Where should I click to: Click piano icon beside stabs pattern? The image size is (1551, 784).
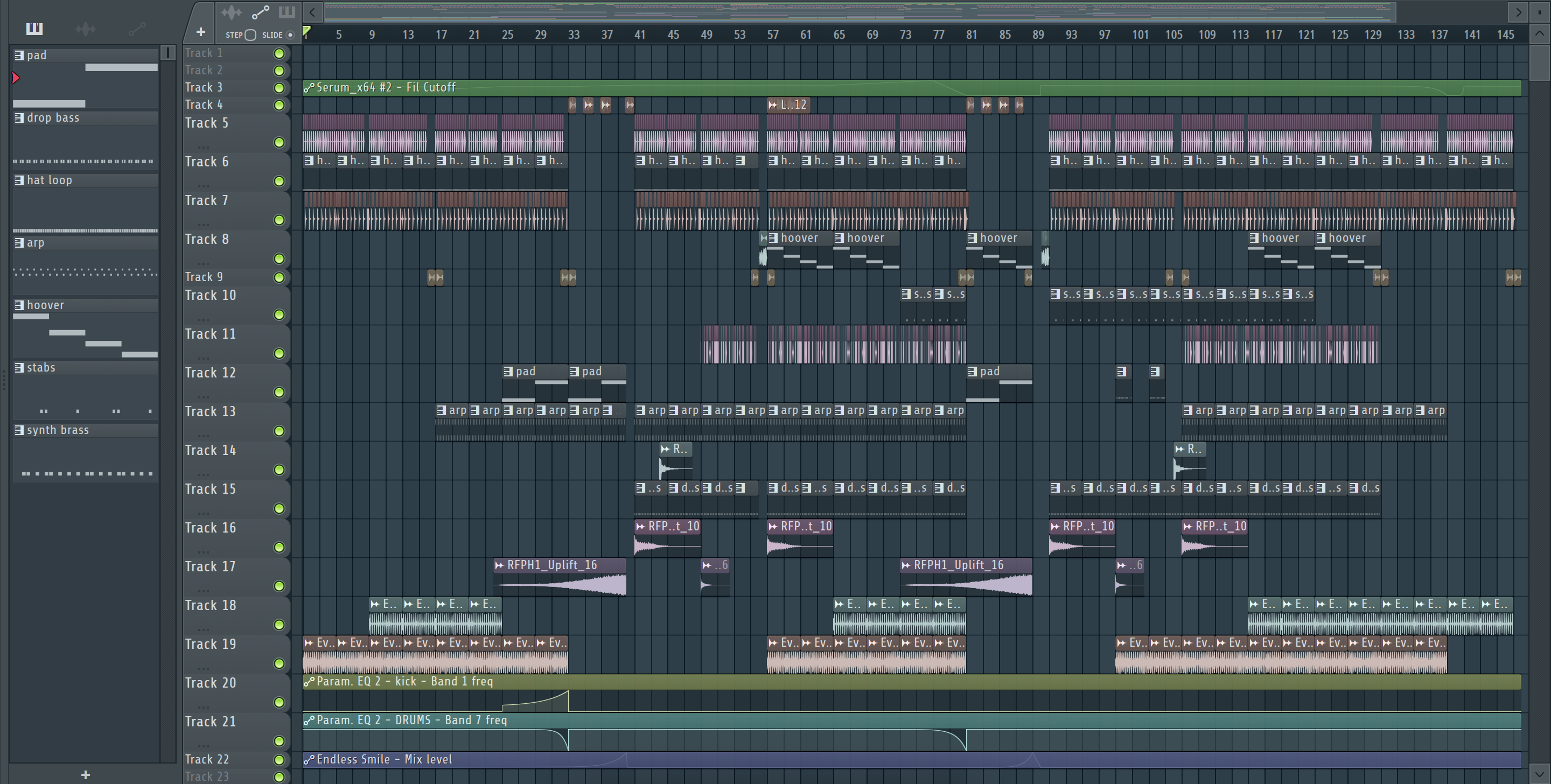tap(19, 367)
